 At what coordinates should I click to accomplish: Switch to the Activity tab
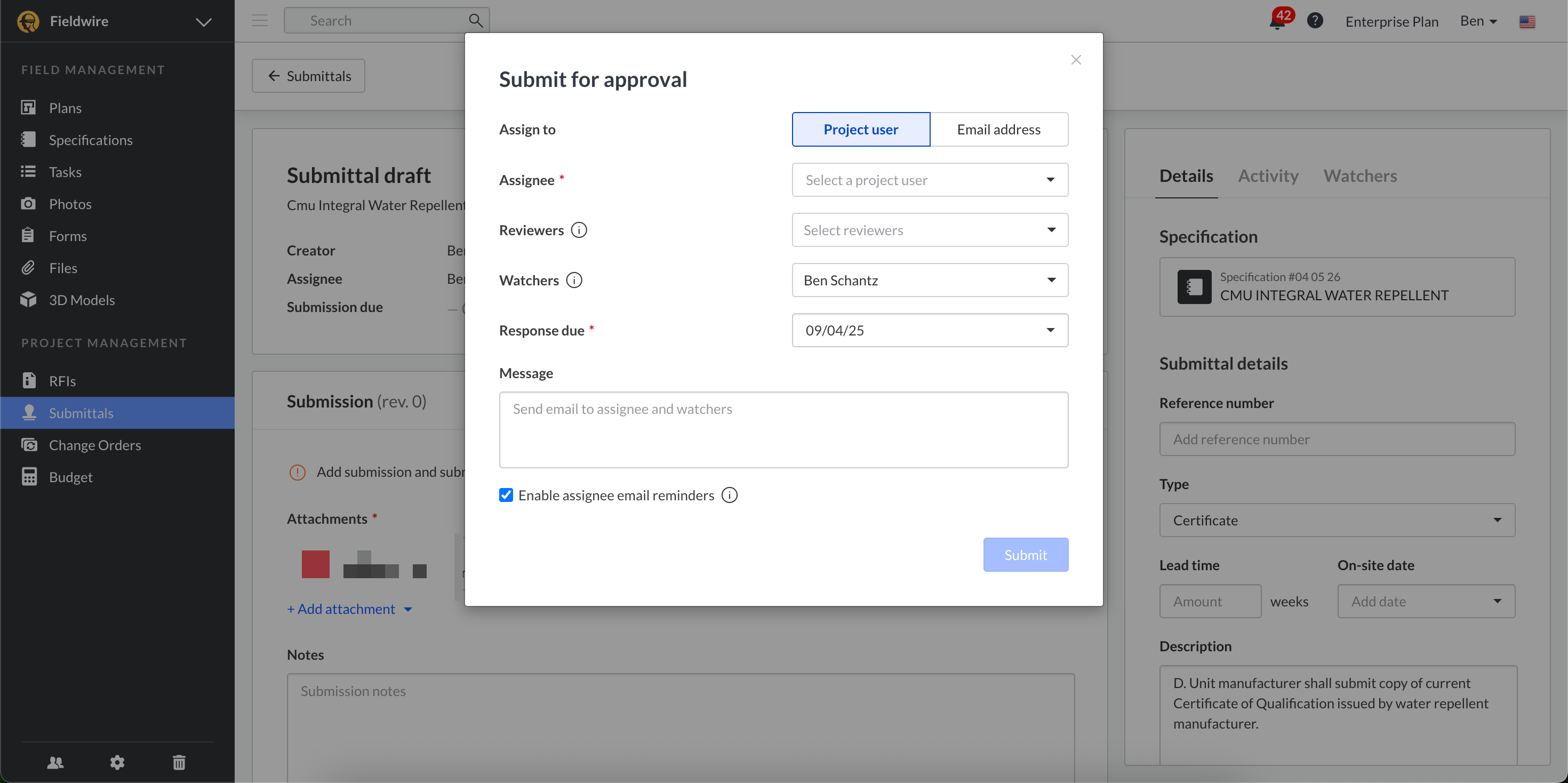(1268, 176)
